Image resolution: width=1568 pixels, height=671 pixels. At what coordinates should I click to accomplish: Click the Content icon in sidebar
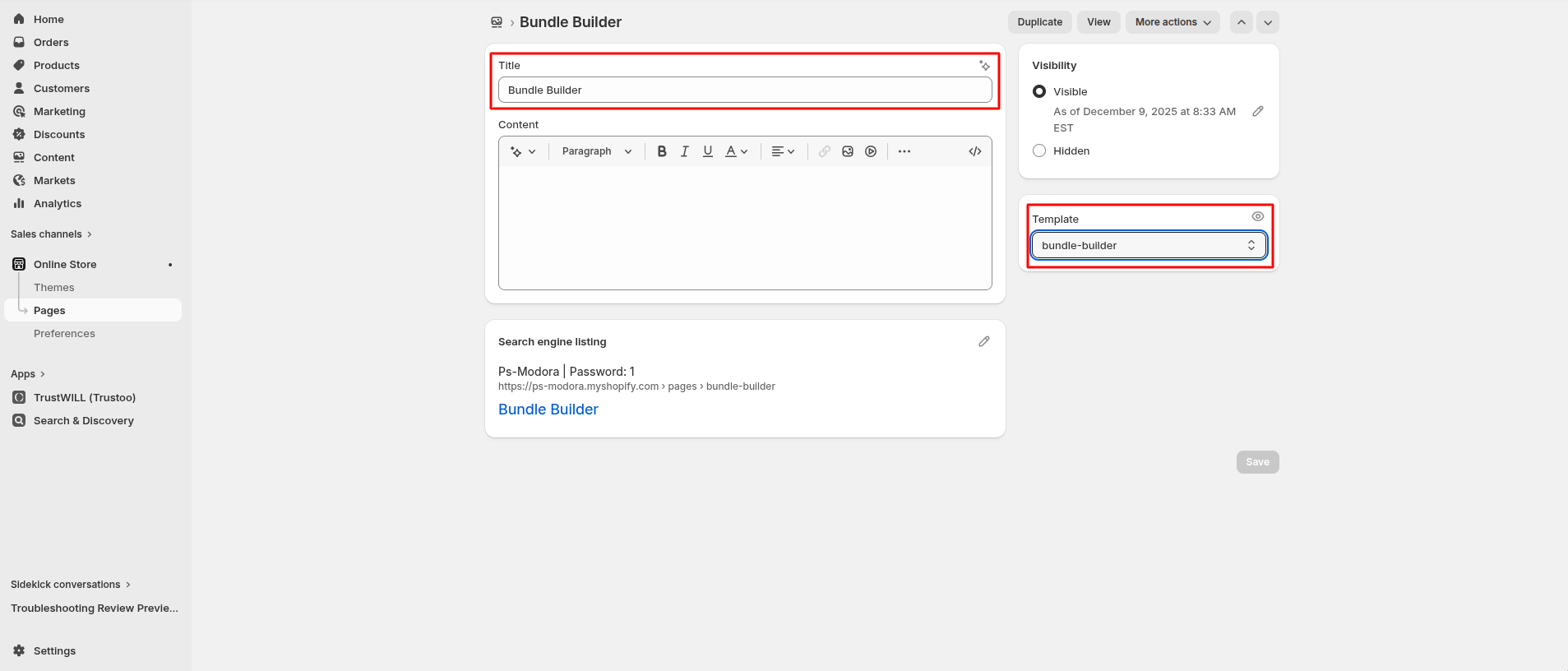point(19,157)
